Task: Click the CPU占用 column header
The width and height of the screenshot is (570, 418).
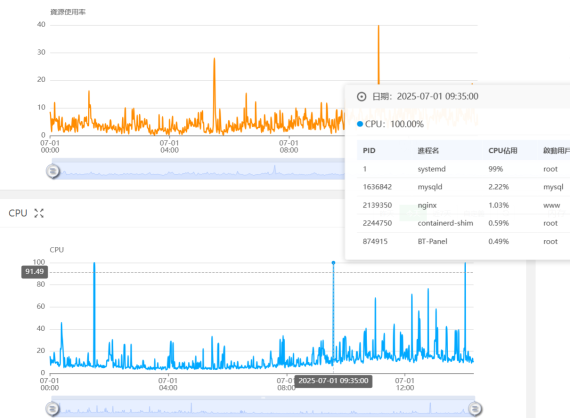Action: [503, 150]
